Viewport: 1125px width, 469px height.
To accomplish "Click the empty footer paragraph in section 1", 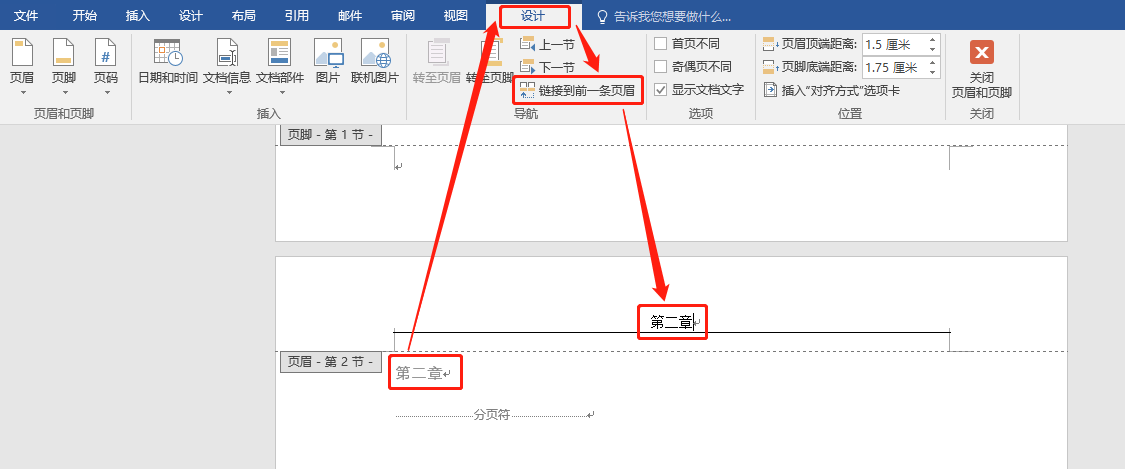I will [398, 166].
